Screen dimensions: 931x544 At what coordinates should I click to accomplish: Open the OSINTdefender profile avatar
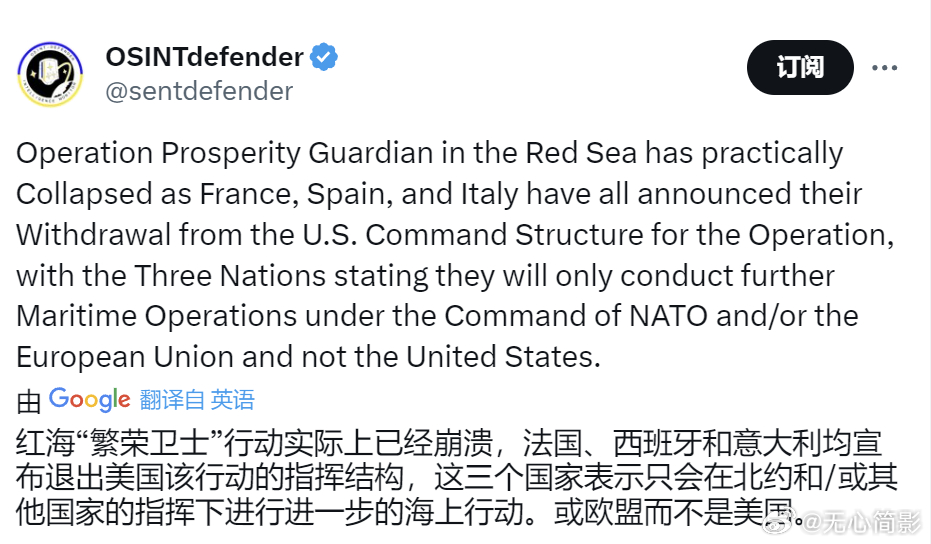click(x=50, y=74)
